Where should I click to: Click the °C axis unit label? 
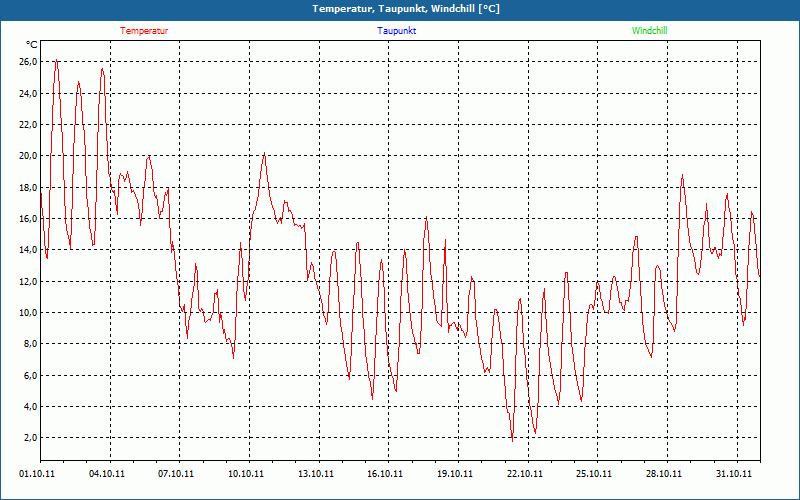32,45
